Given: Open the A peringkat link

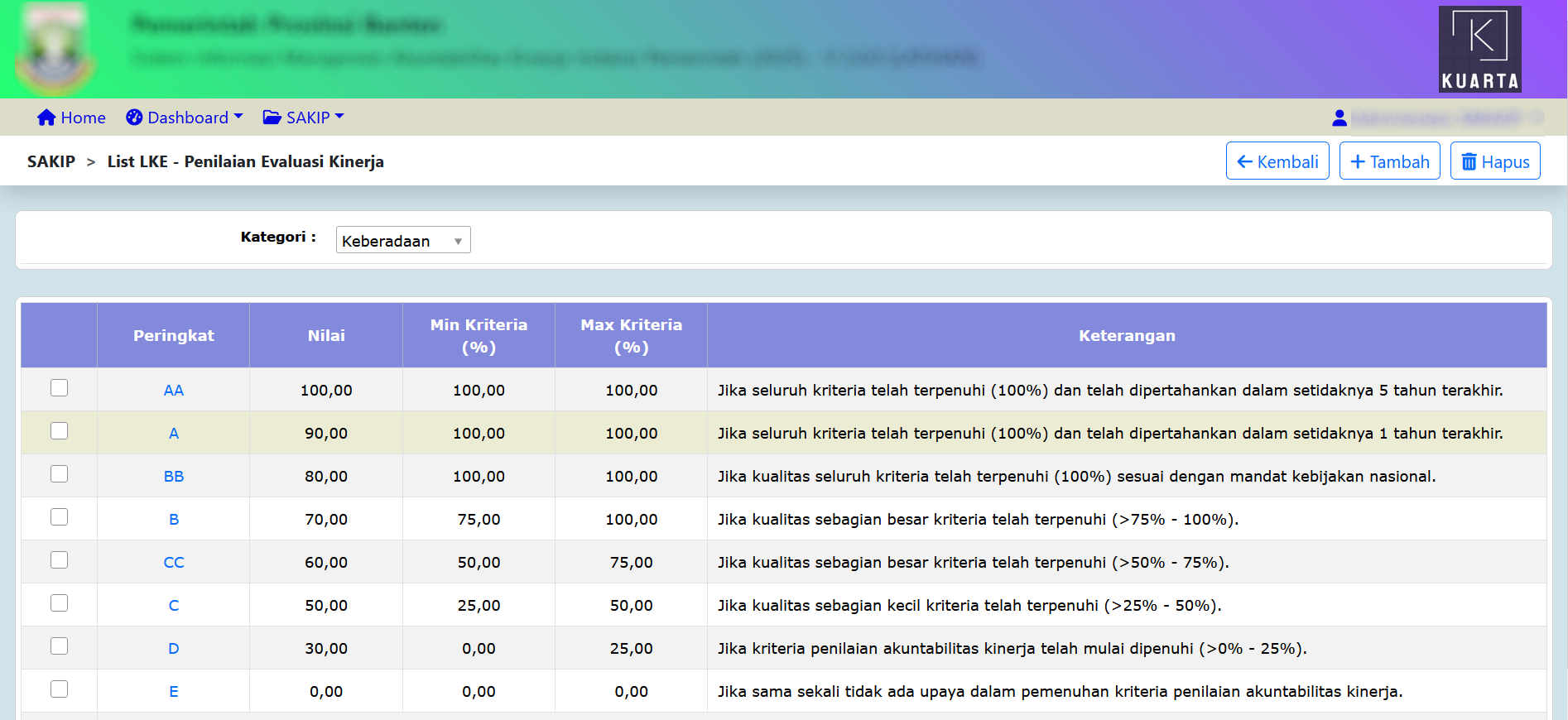Looking at the screenshot, I should pyautogui.click(x=174, y=434).
